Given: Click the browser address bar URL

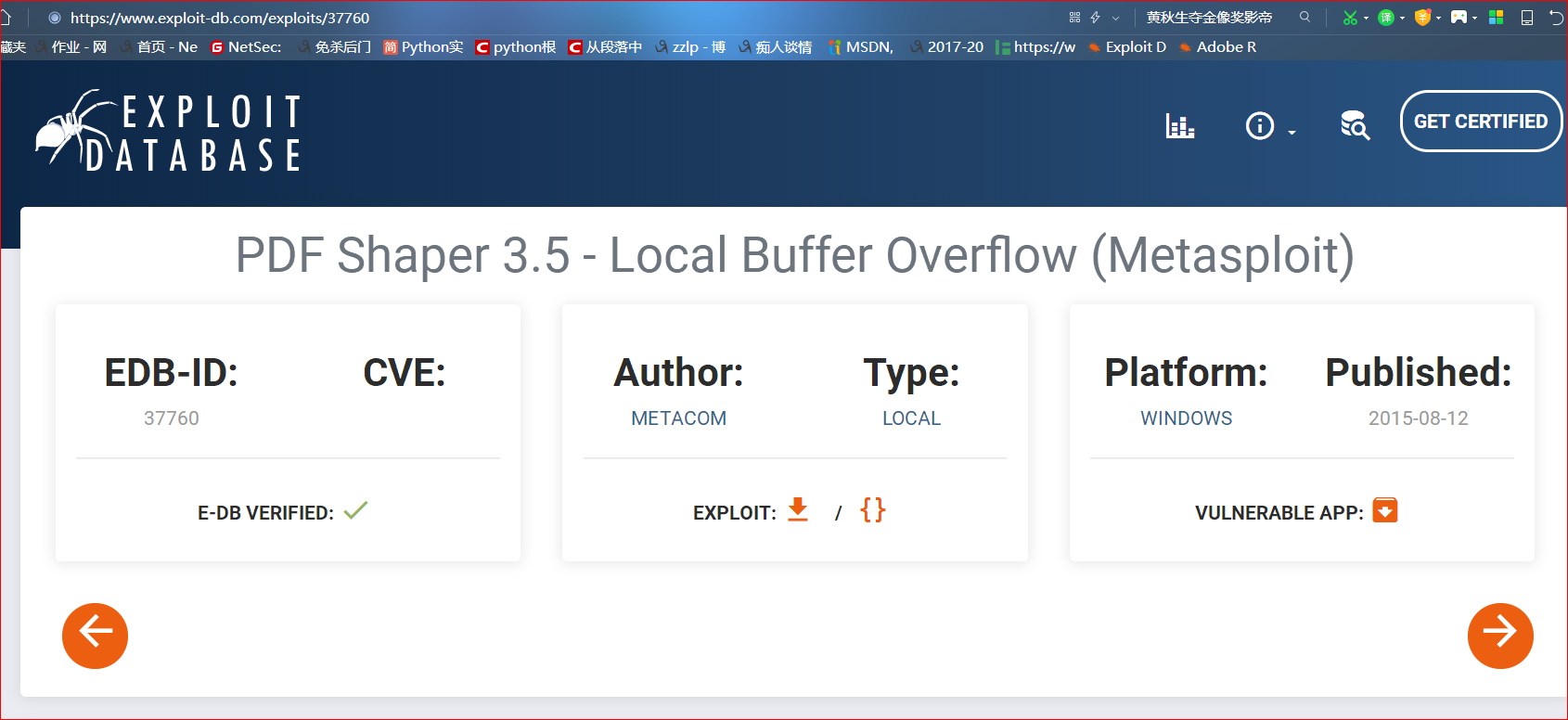Looking at the screenshot, I should pyautogui.click(x=220, y=18).
